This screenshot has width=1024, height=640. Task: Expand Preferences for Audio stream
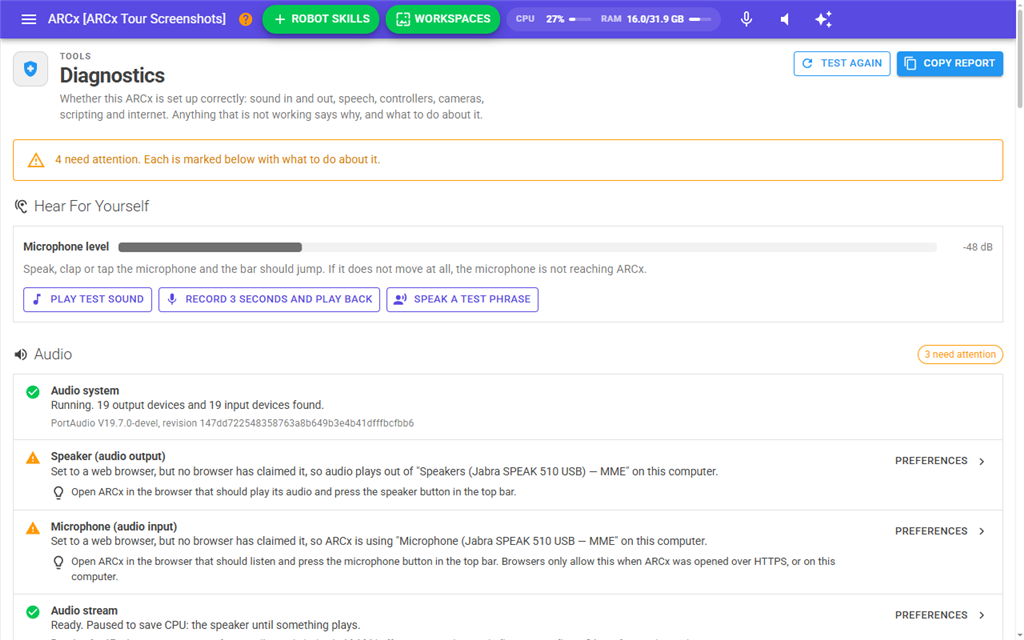(940, 615)
